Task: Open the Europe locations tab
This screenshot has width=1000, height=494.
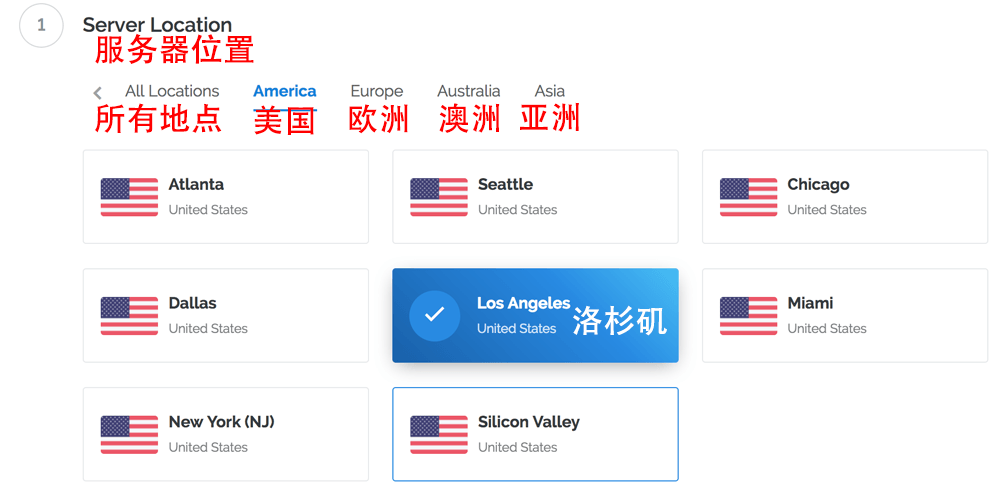Action: tap(376, 91)
